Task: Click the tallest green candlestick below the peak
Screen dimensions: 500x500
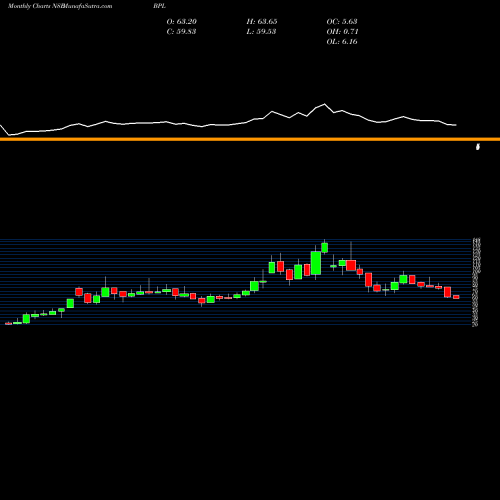Action: click(x=316, y=263)
